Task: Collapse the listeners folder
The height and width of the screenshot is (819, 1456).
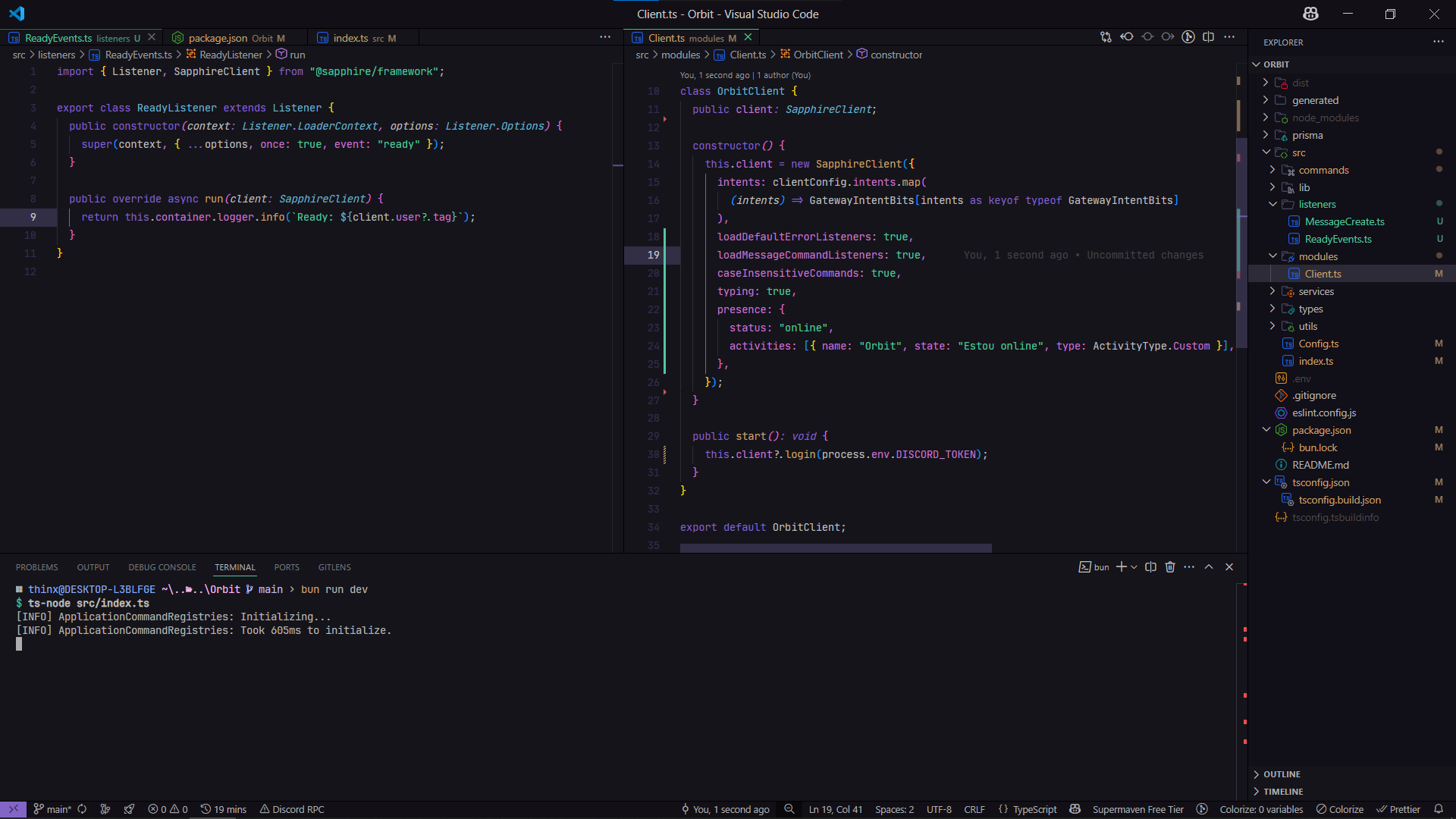Action: click(1316, 204)
